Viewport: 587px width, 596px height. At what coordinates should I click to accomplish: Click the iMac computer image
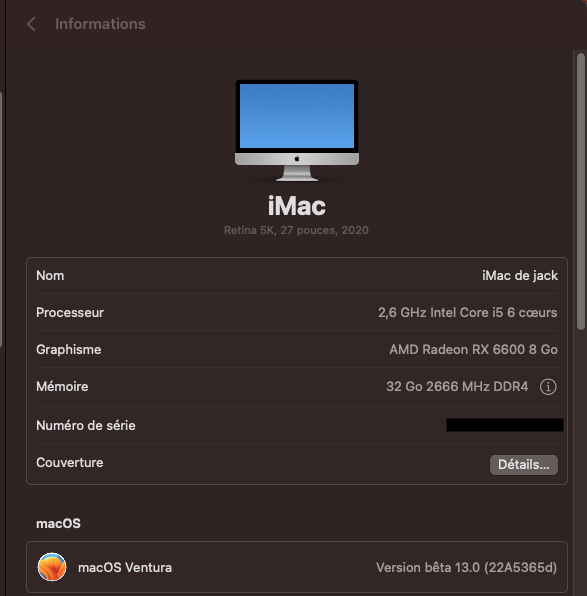pyautogui.click(x=297, y=130)
